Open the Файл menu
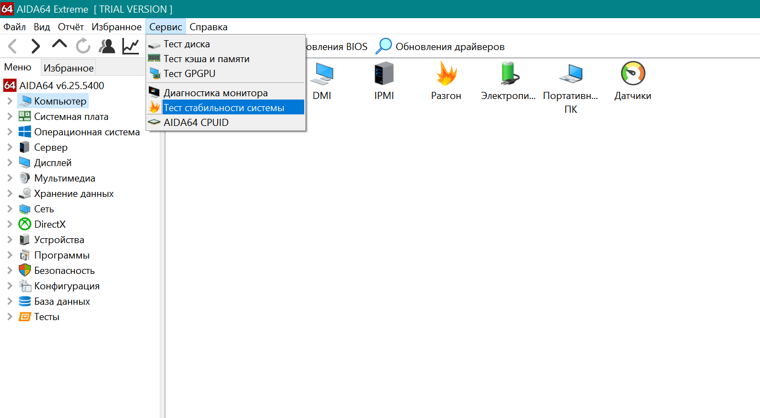Screen dimensions: 760x418 [15, 27]
